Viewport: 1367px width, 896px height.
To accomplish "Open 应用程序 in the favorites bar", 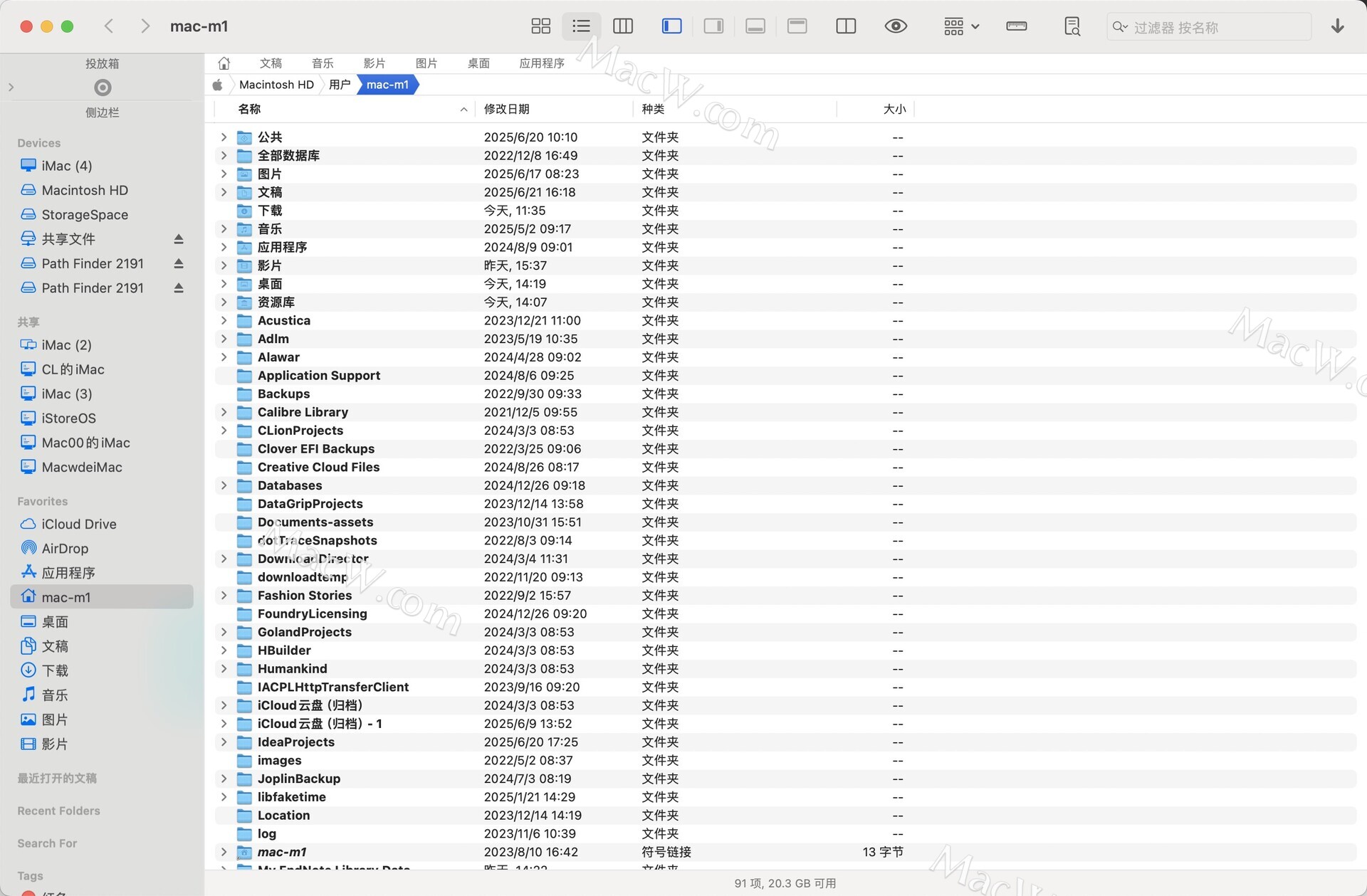I will pyautogui.click(x=542, y=63).
